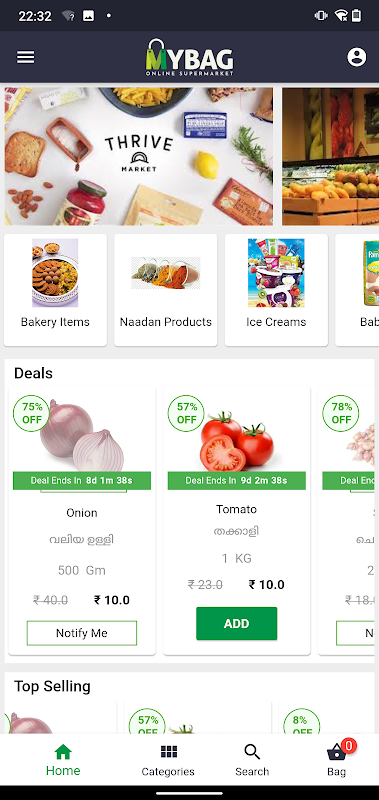Open Search from bottom bar
The width and height of the screenshot is (379, 800).
252,760
